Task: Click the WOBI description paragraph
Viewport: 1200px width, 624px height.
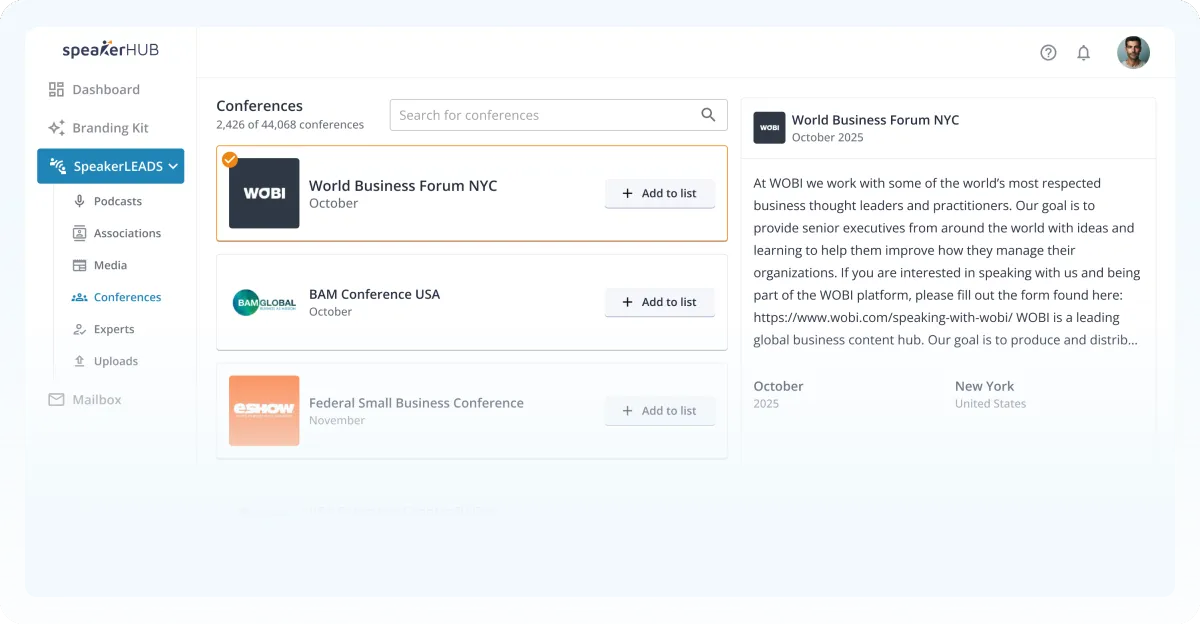Action: [x=947, y=261]
